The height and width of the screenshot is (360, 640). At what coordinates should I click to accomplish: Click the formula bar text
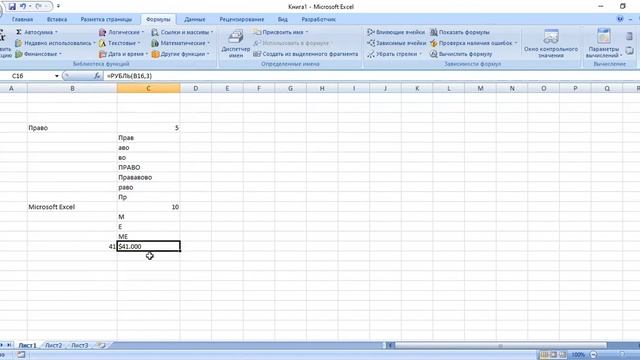129,76
